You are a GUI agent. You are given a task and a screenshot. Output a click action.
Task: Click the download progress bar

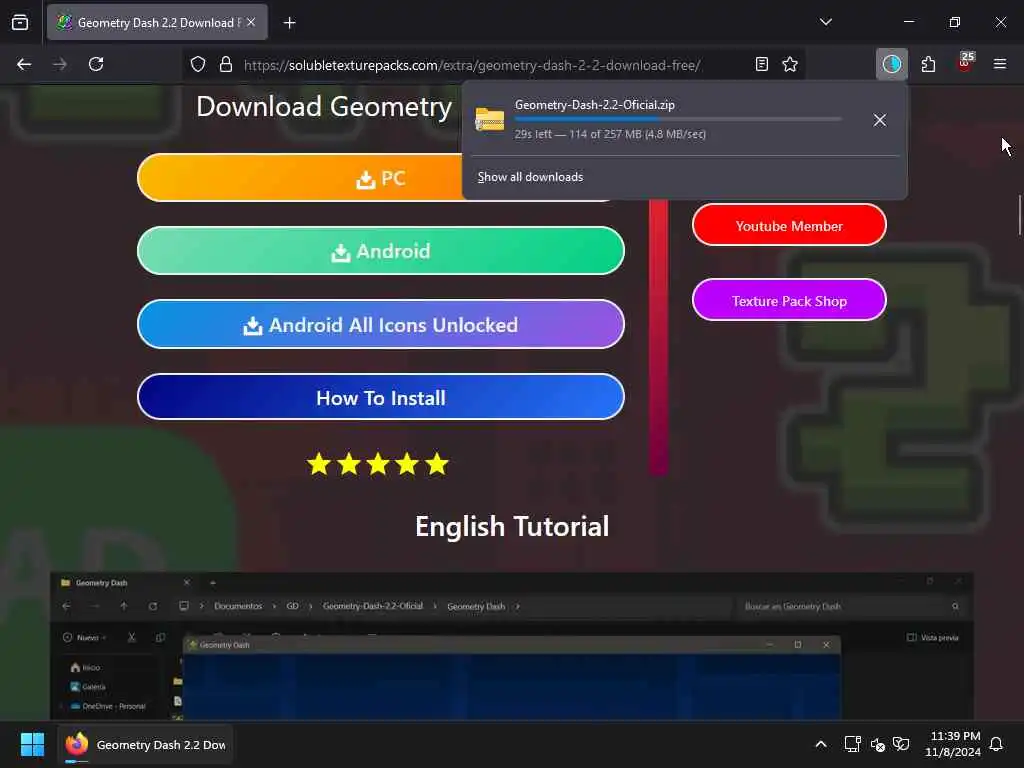[677, 119]
